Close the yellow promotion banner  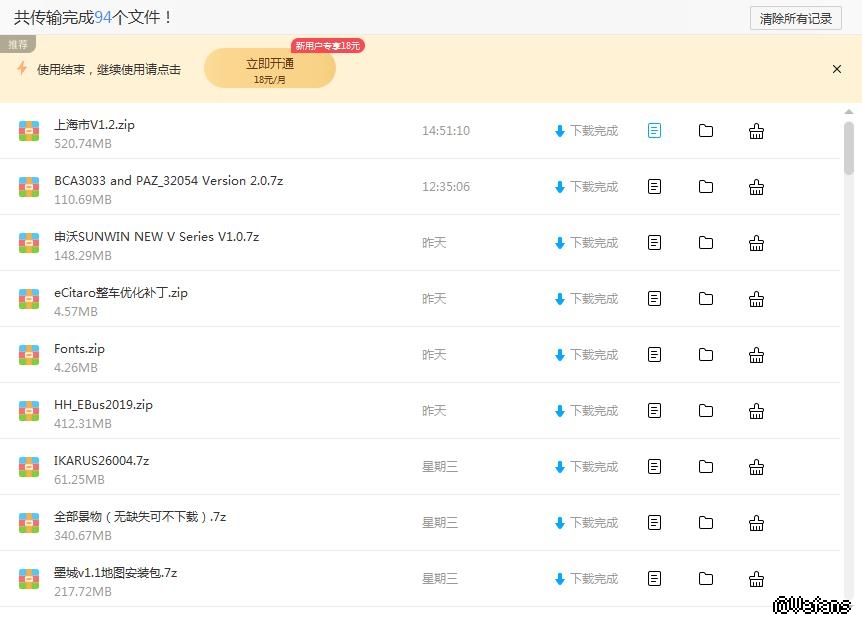[837, 69]
